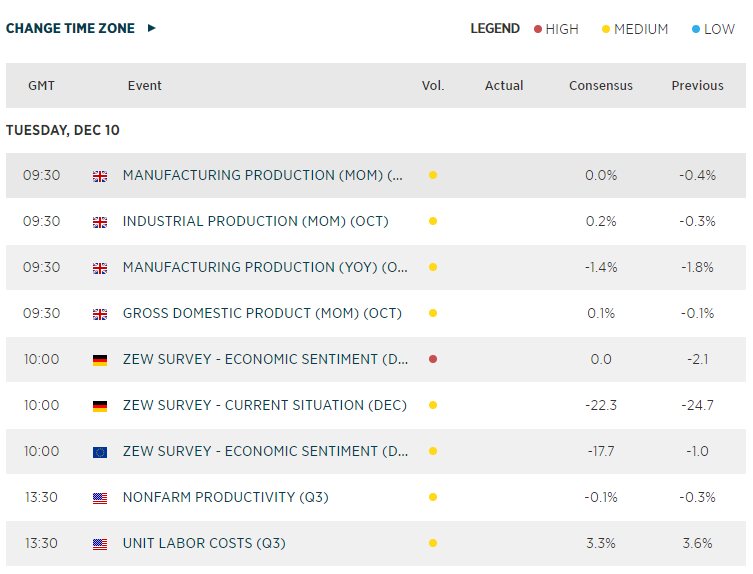Click the red HIGH legend dot
The height and width of the screenshot is (574, 753).
(538, 29)
